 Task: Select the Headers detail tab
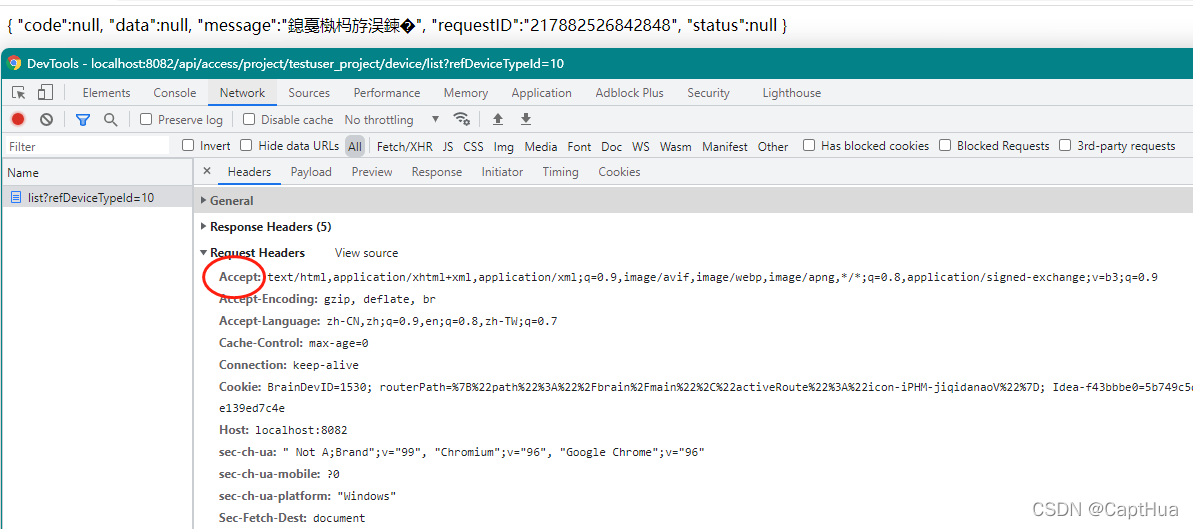[250, 172]
